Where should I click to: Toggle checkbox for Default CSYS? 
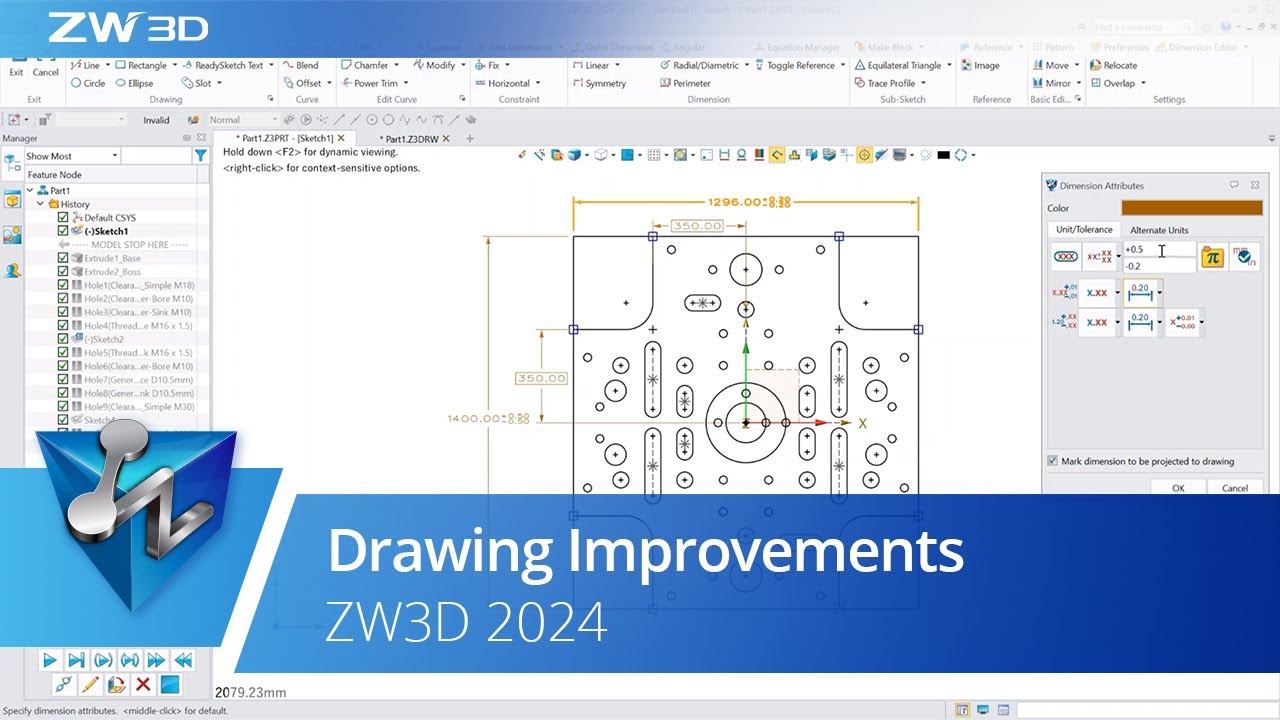pos(64,217)
